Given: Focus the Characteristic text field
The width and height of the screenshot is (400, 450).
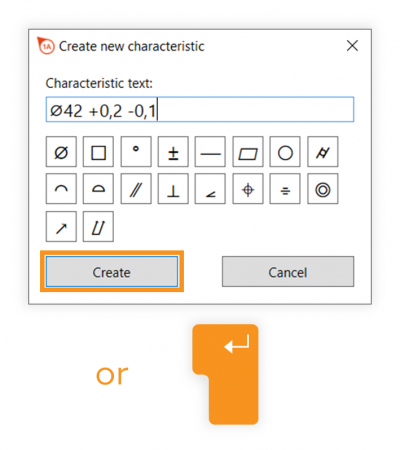Looking at the screenshot, I should pos(200,110).
